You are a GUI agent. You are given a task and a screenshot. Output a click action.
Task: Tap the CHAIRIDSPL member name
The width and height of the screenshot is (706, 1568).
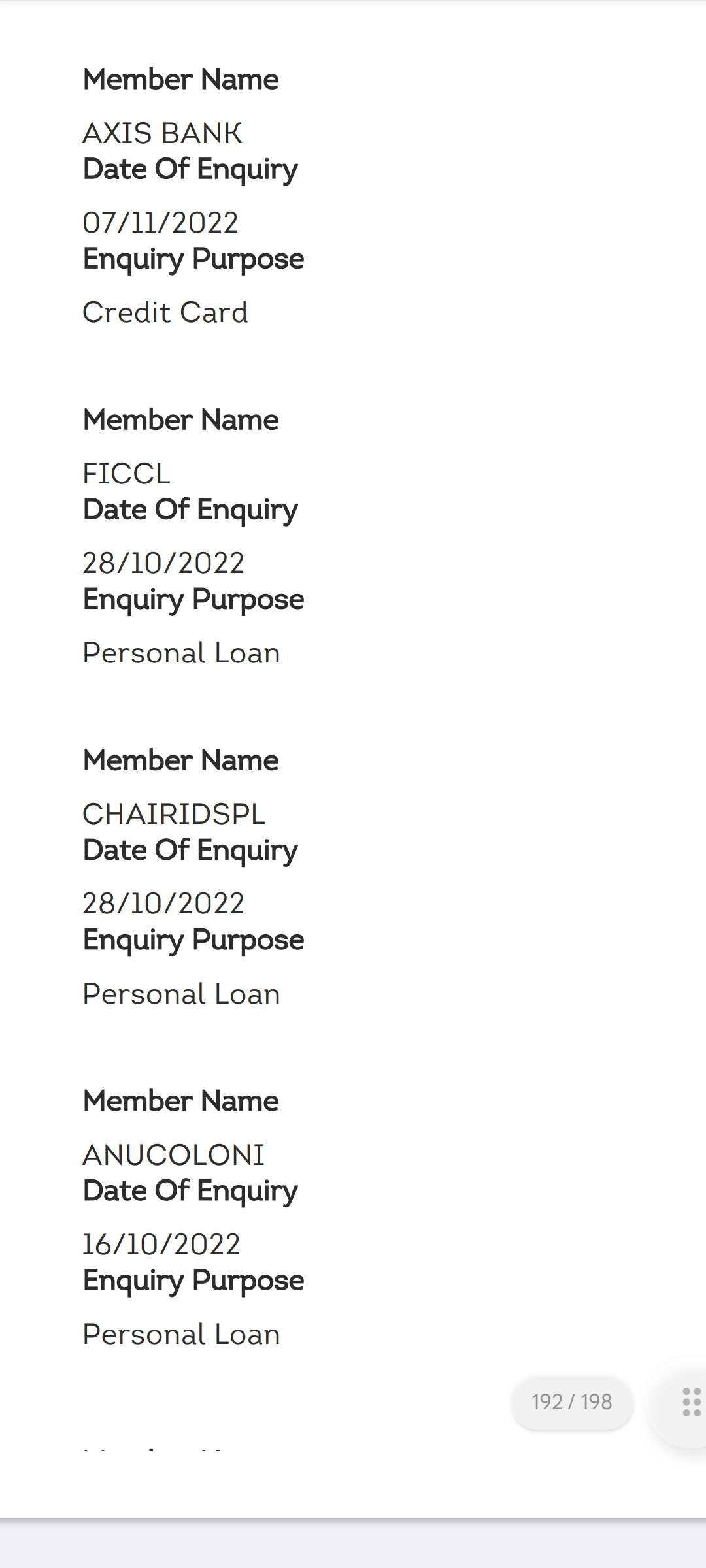174,814
